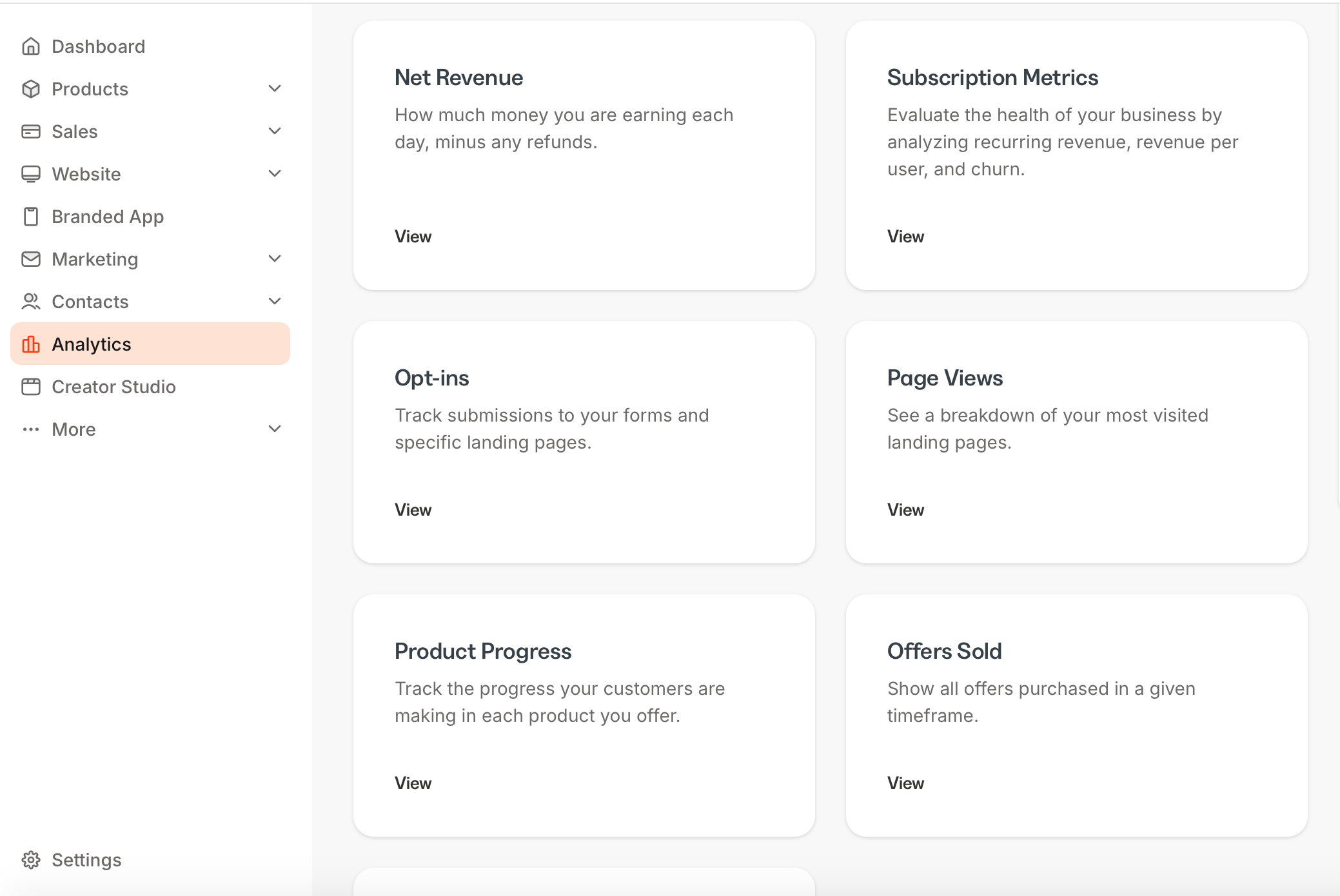Viewport: 1340px width, 896px height.
Task: Click the Dashboard home icon
Action: 31,46
